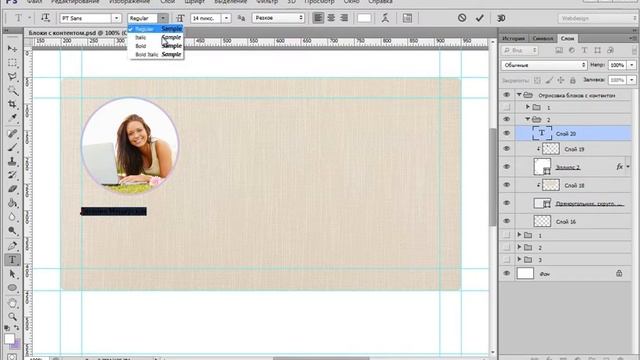Hide the Слой 18 layer

tap(507, 185)
